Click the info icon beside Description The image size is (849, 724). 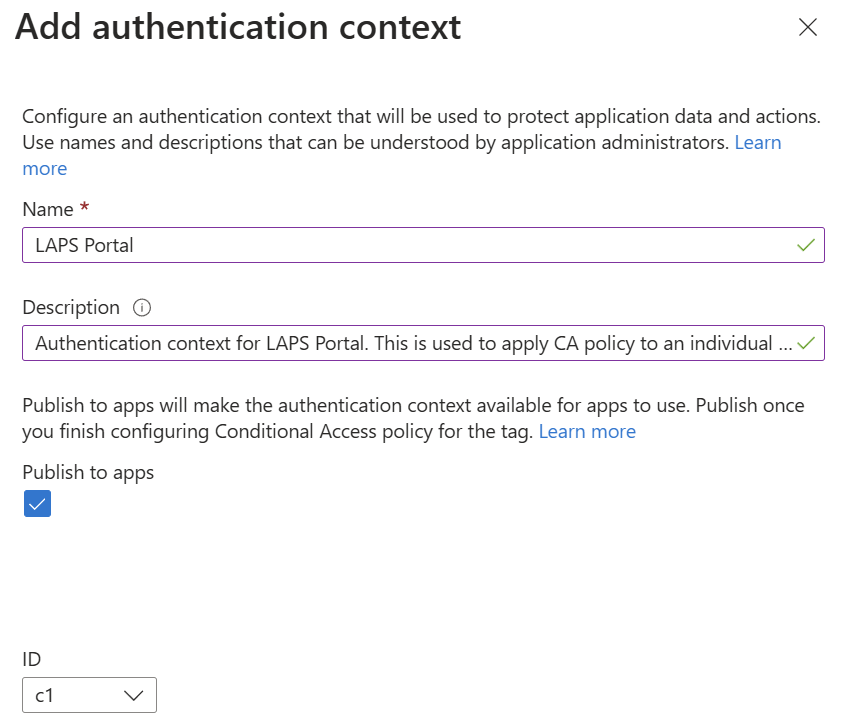(x=142, y=308)
